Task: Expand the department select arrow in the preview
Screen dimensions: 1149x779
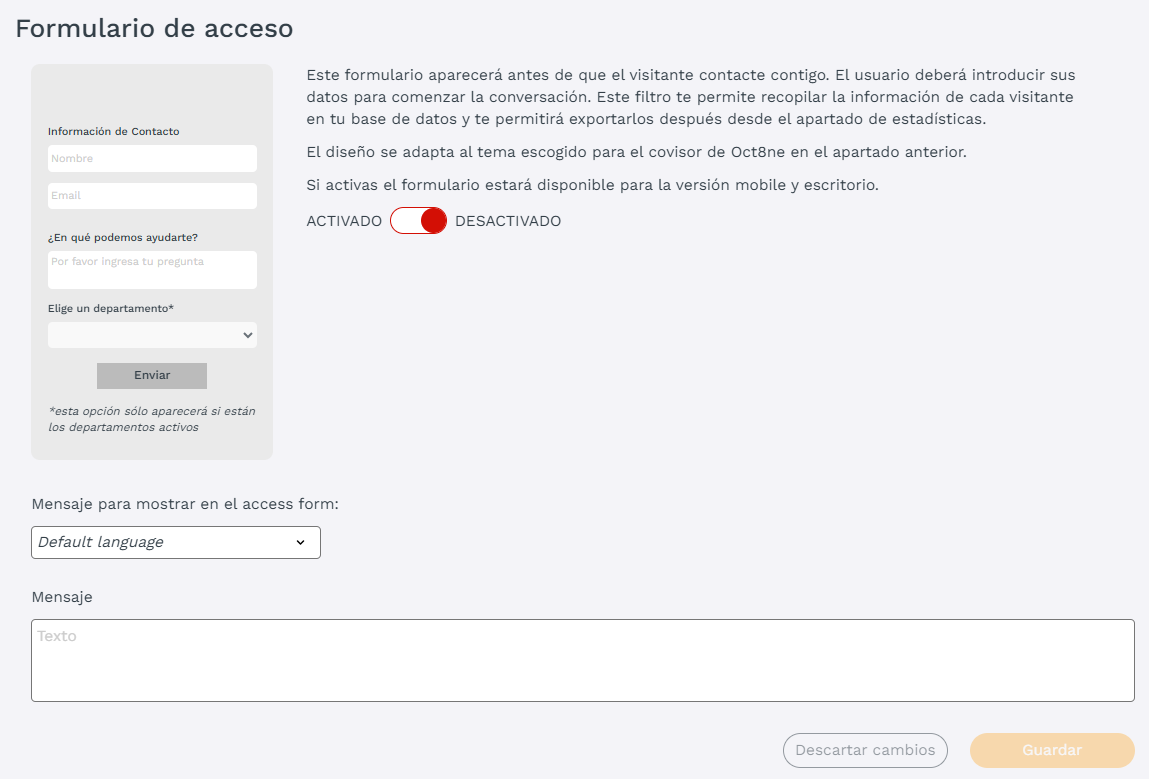Action: 248,336
